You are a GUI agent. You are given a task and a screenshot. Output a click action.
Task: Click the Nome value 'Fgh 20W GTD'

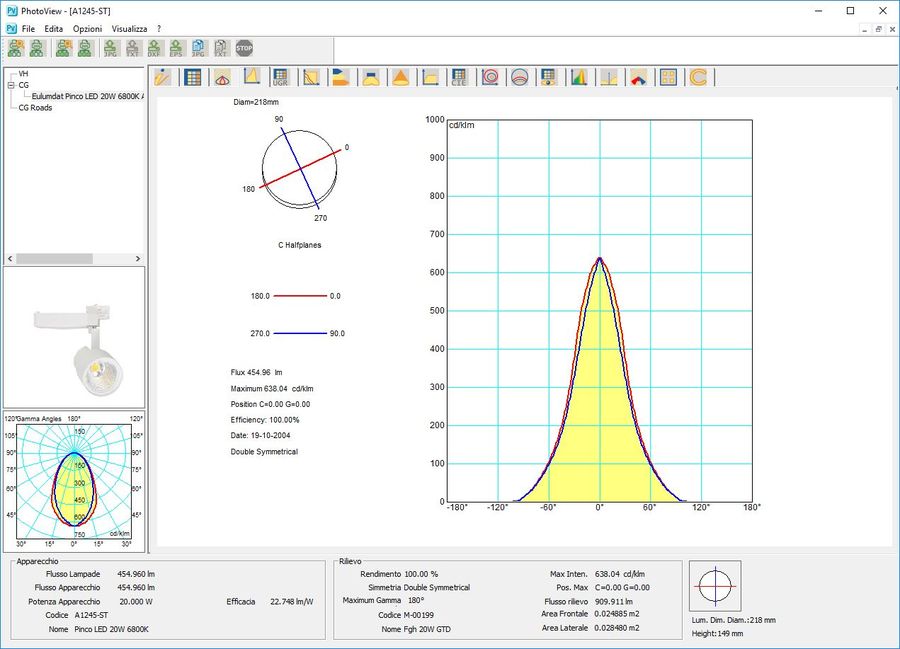click(x=427, y=629)
